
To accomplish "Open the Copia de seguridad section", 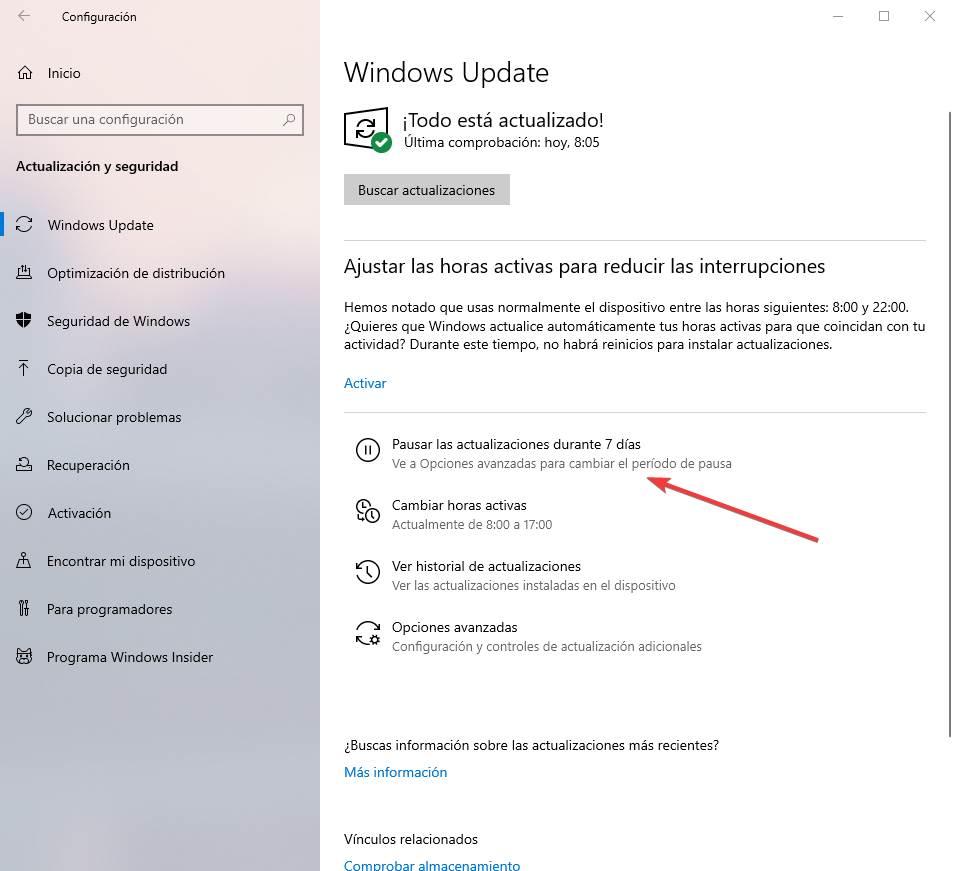I will [107, 369].
